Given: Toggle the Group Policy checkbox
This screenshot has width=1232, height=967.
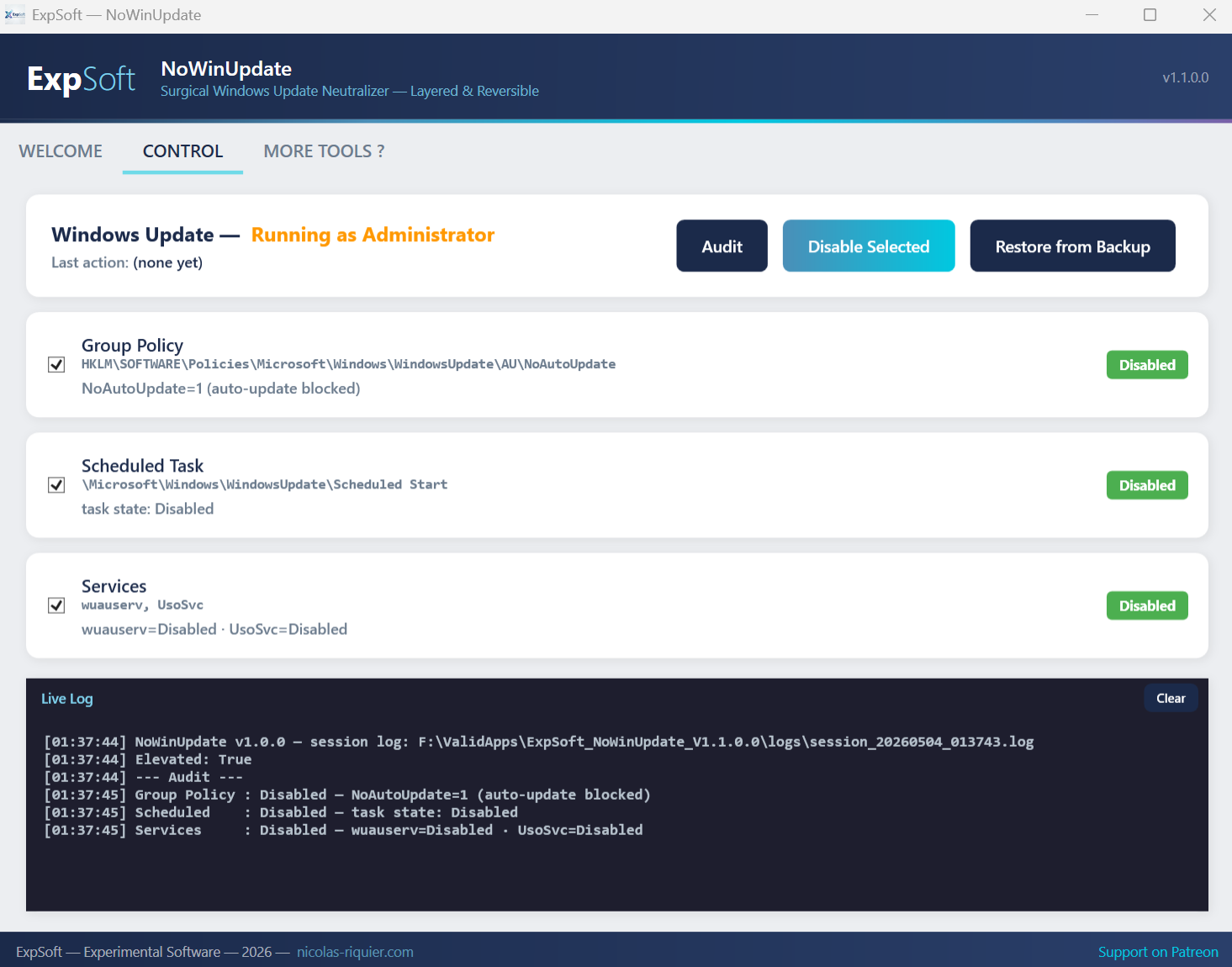Looking at the screenshot, I should (56, 365).
